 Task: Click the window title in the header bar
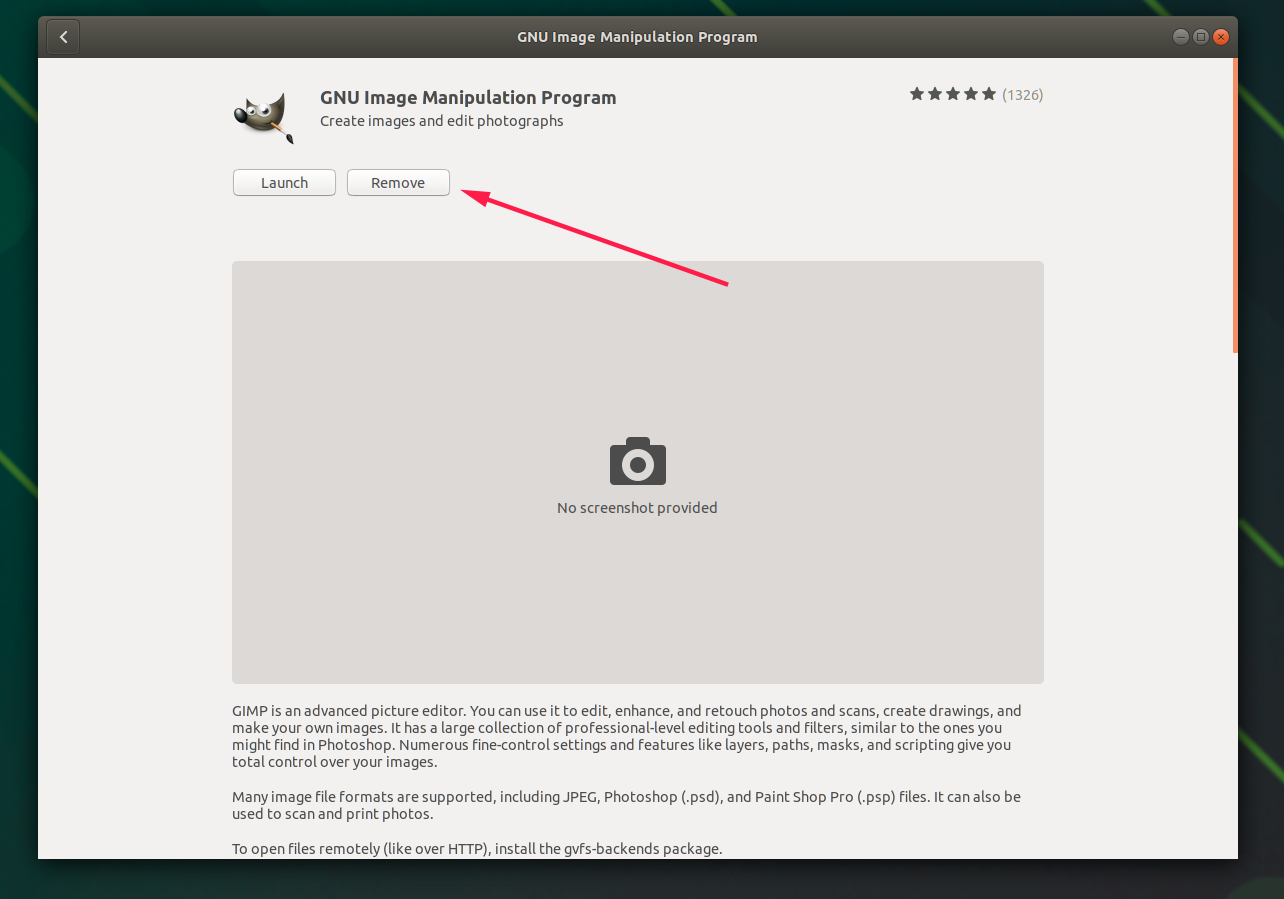[637, 37]
